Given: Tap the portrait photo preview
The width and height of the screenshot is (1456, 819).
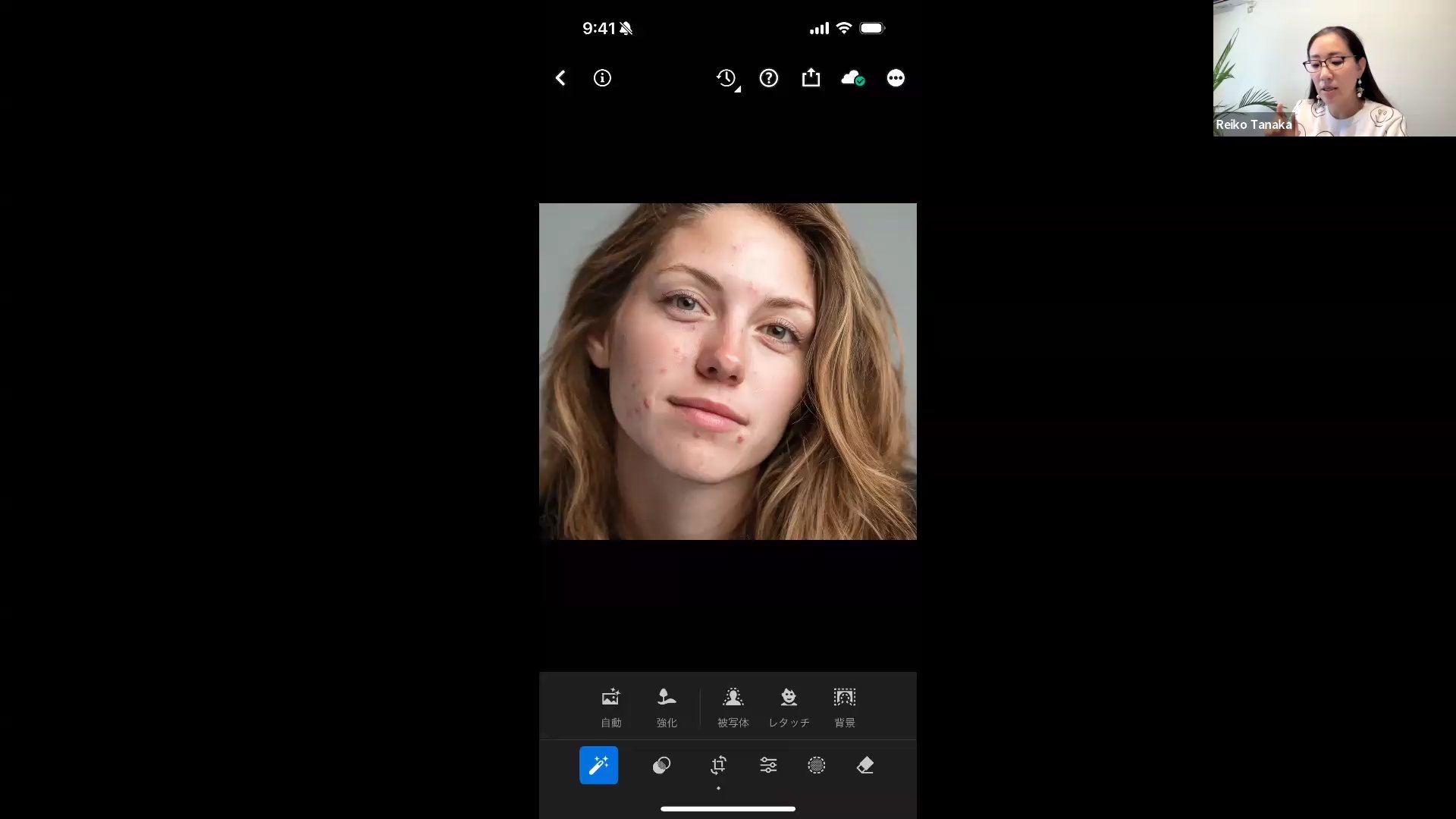Looking at the screenshot, I should pos(727,371).
